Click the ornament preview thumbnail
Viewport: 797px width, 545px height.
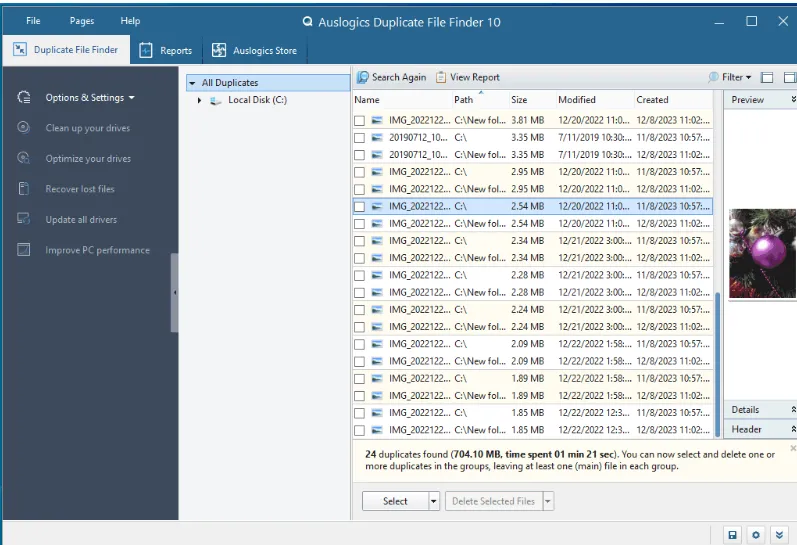click(762, 253)
